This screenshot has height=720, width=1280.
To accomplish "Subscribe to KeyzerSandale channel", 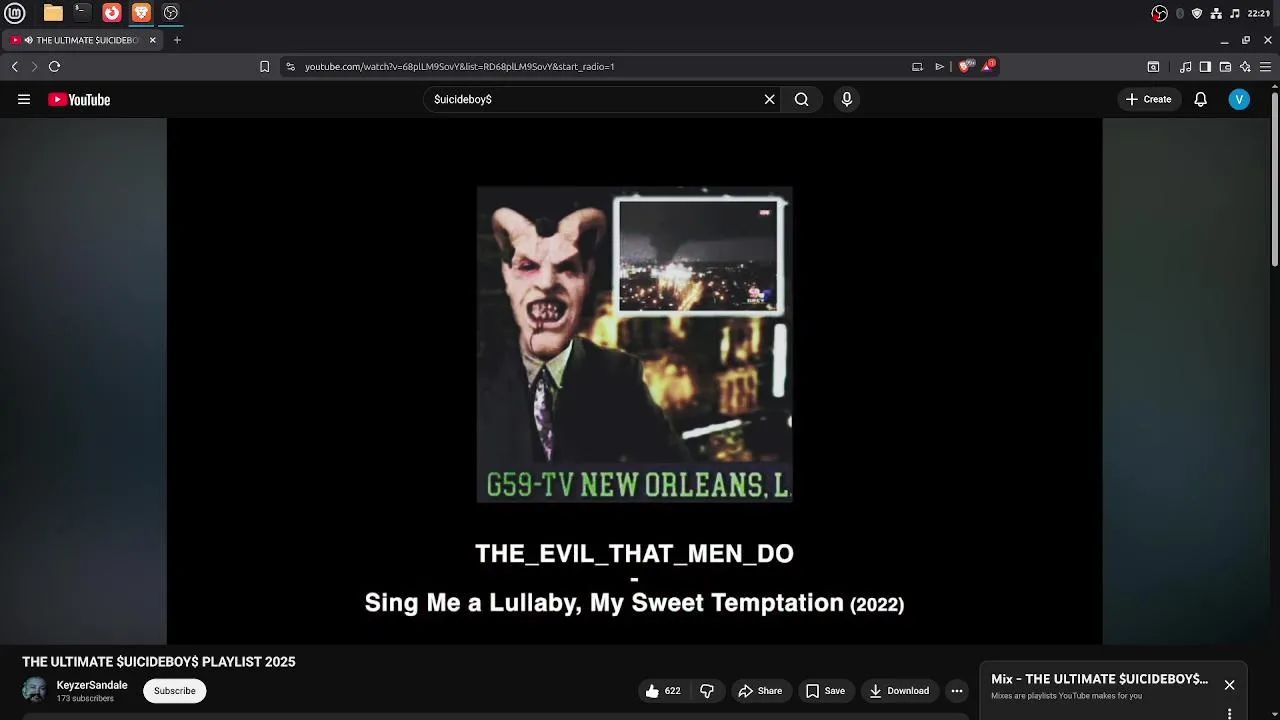I will [175, 691].
